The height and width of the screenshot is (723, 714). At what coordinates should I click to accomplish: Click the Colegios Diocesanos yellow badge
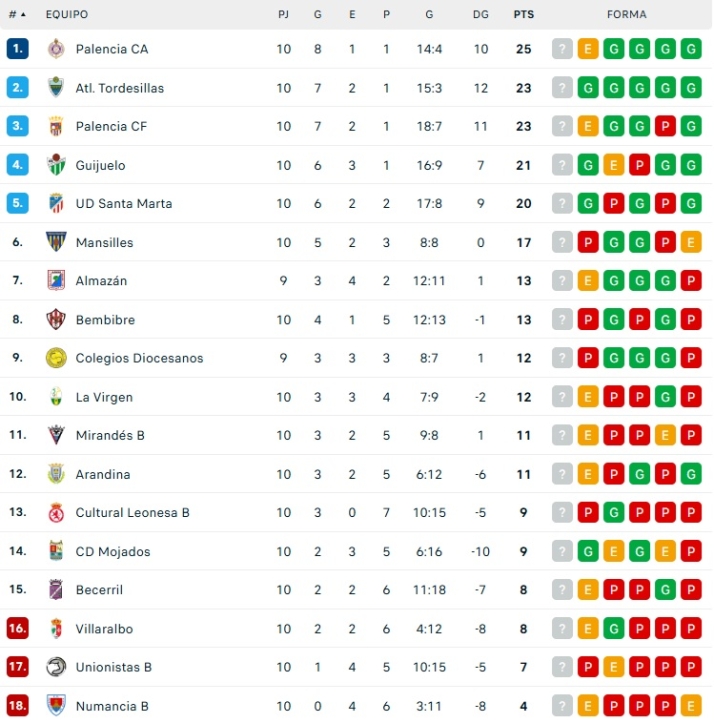coord(56,358)
